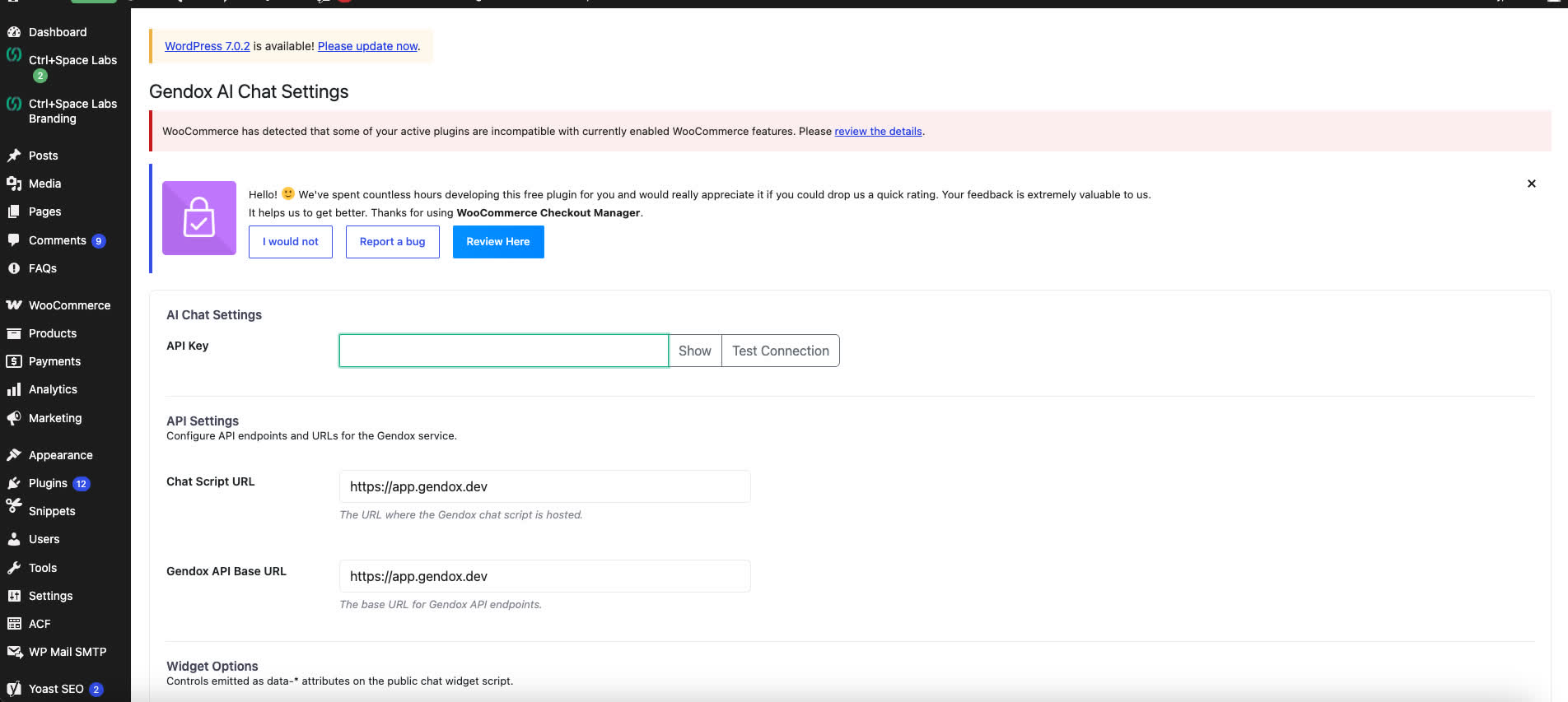Click the Ctrl+Space Labs Branding logo icon
The height and width of the screenshot is (702, 1568).
14,104
